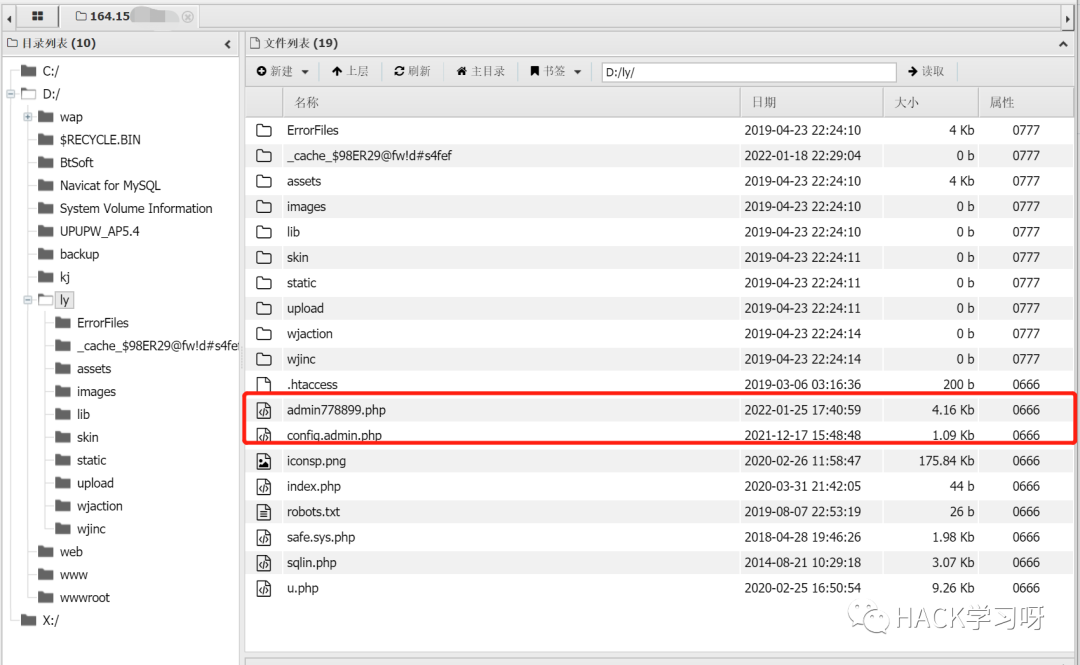Click the tree folder icon for wjinc
This screenshot has width=1080, height=665.
[x=63, y=529]
